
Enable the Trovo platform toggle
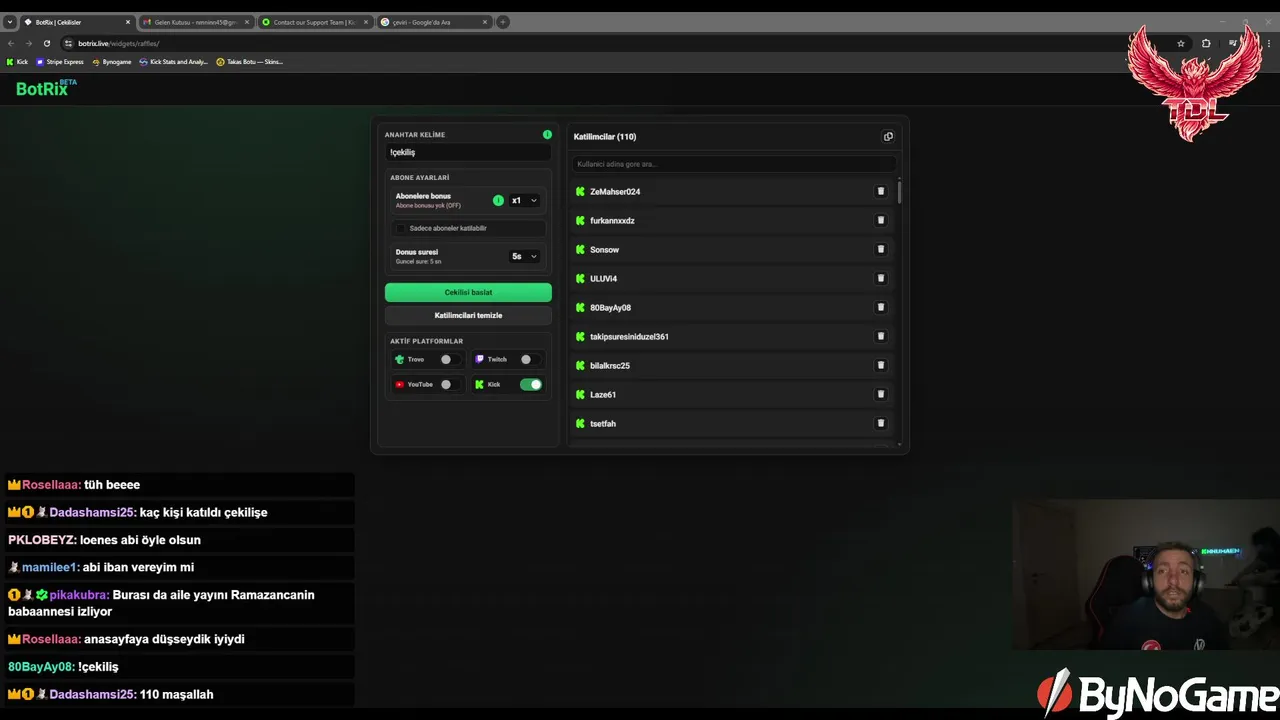[451, 359]
